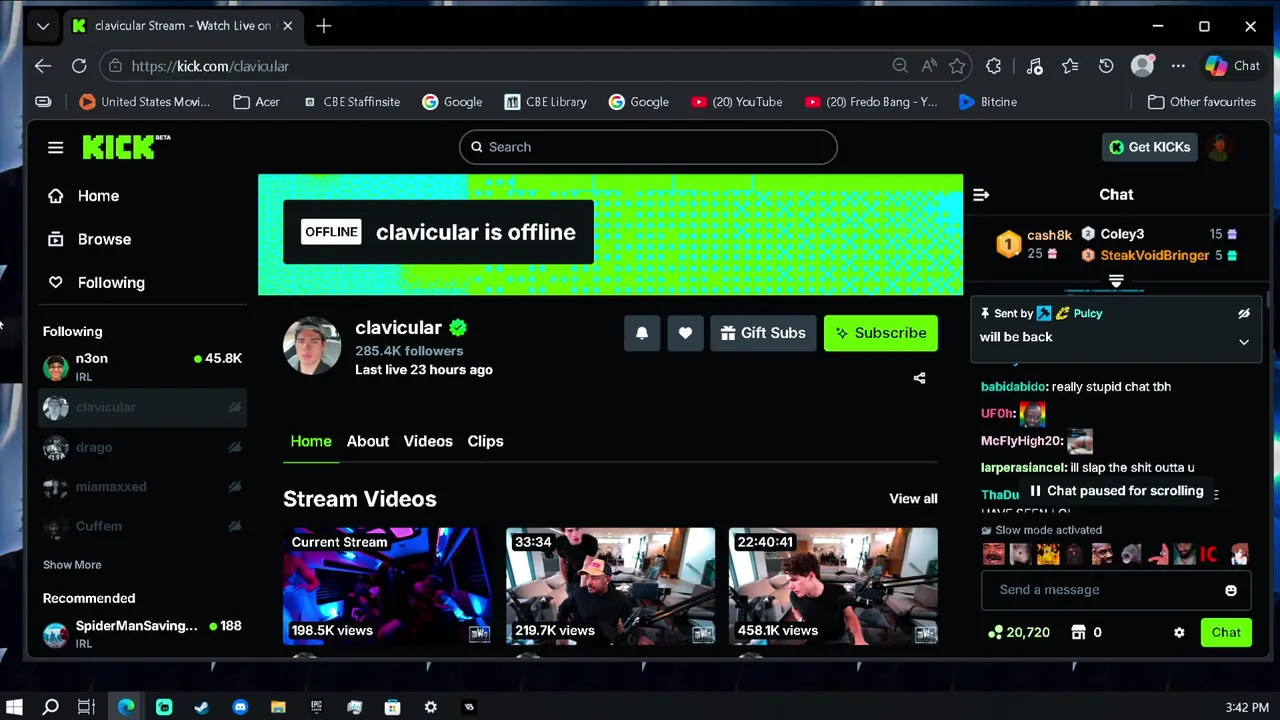Image resolution: width=1280 pixels, height=720 pixels.
Task: Open the 33:34 stream video
Action: (x=610, y=586)
